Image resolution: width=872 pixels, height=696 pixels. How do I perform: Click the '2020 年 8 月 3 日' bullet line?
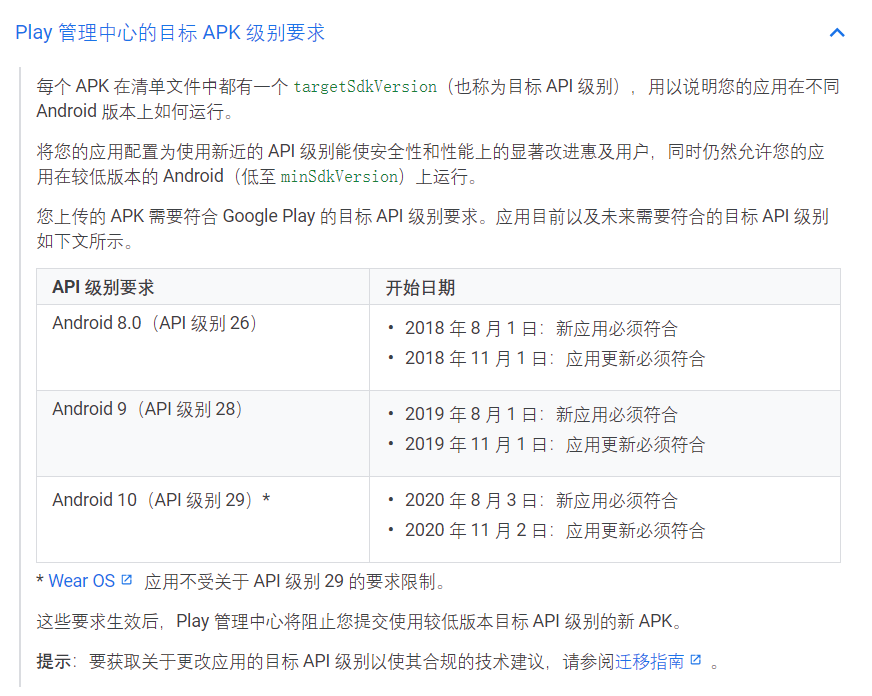point(541,500)
